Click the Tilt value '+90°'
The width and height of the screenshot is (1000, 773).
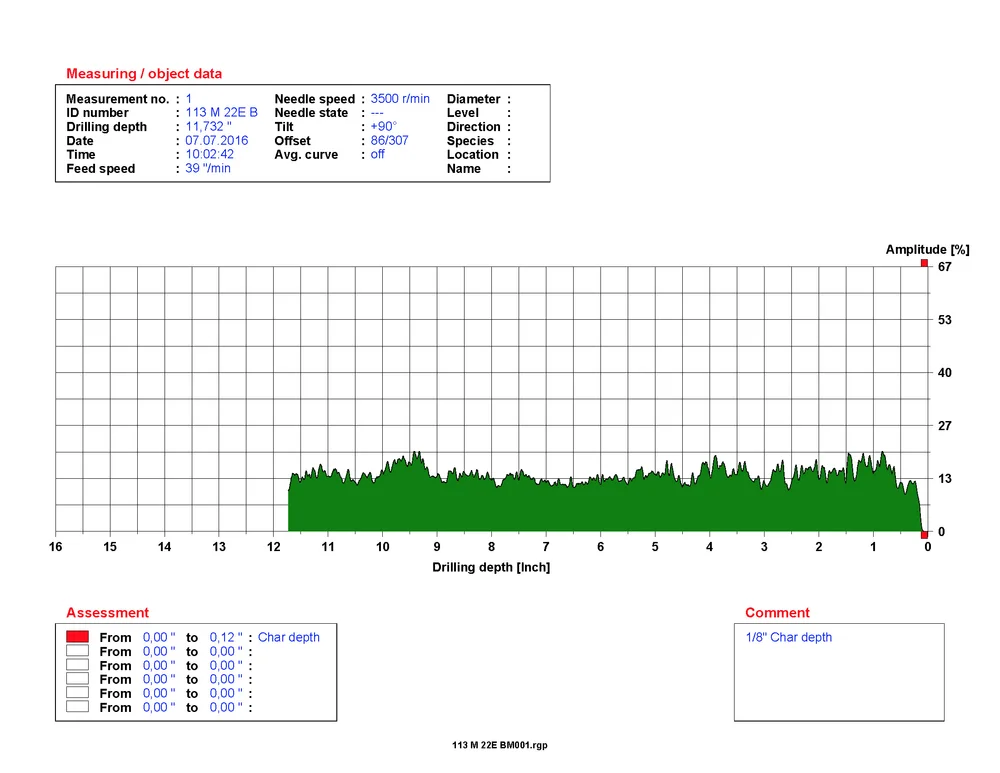383,126
